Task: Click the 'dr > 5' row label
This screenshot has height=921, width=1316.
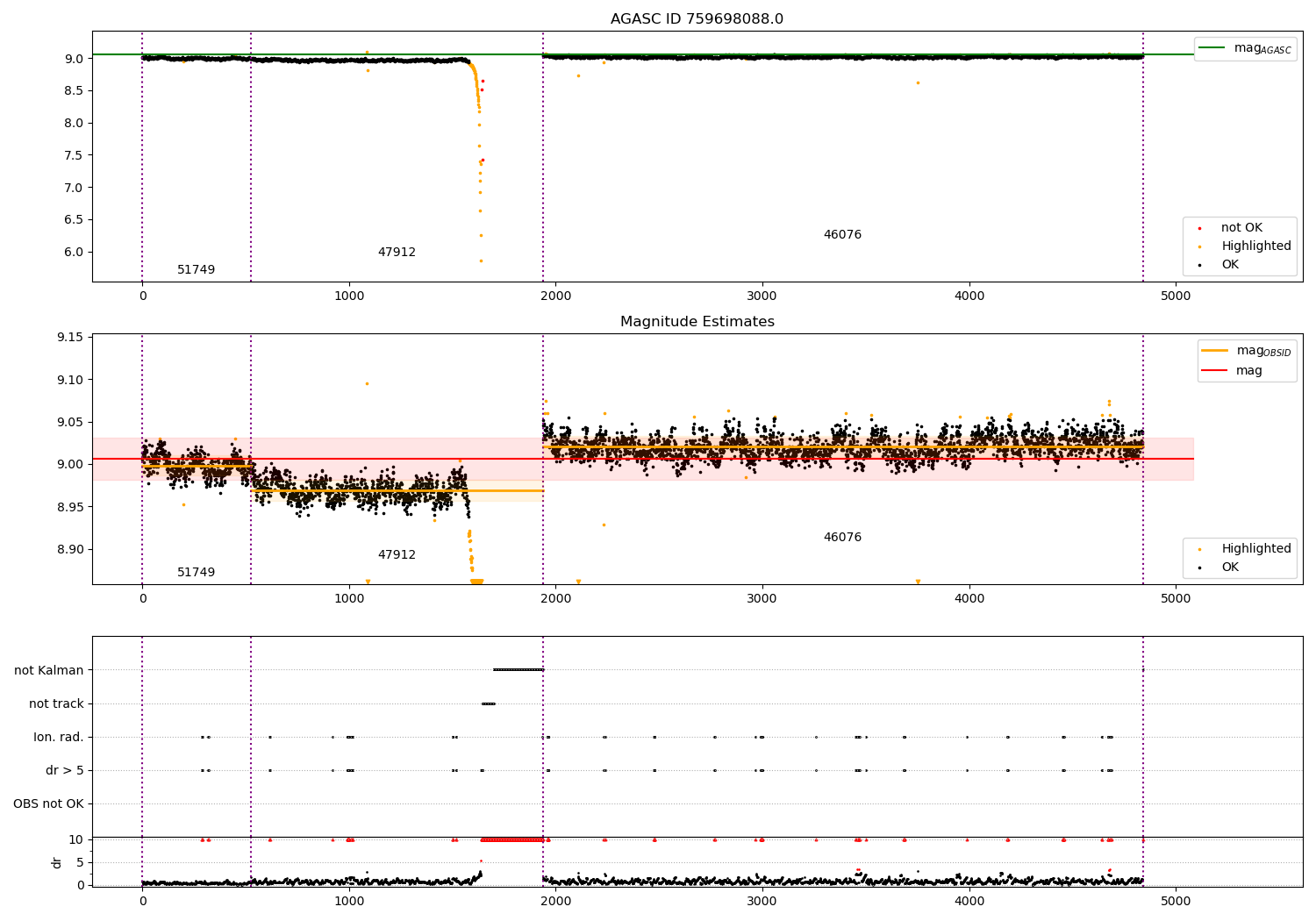Action: [65, 771]
